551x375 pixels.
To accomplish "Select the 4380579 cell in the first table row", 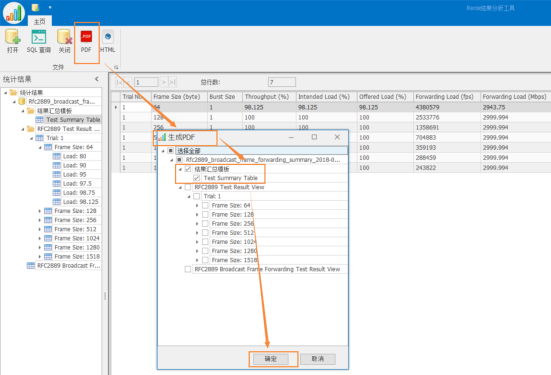I will click(447, 107).
